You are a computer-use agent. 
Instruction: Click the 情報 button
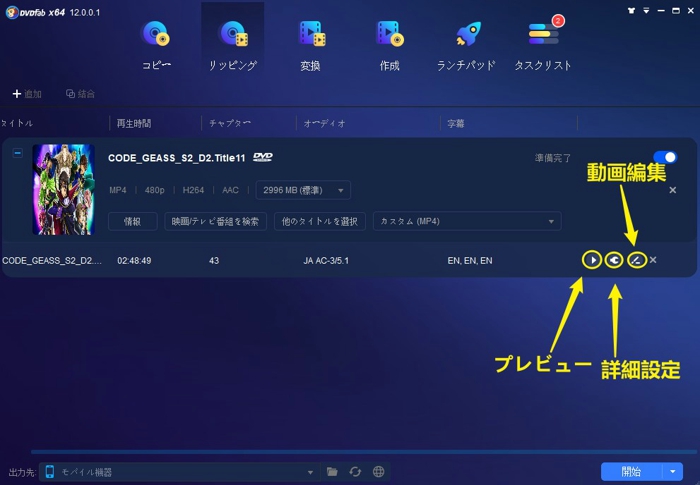click(133, 221)
